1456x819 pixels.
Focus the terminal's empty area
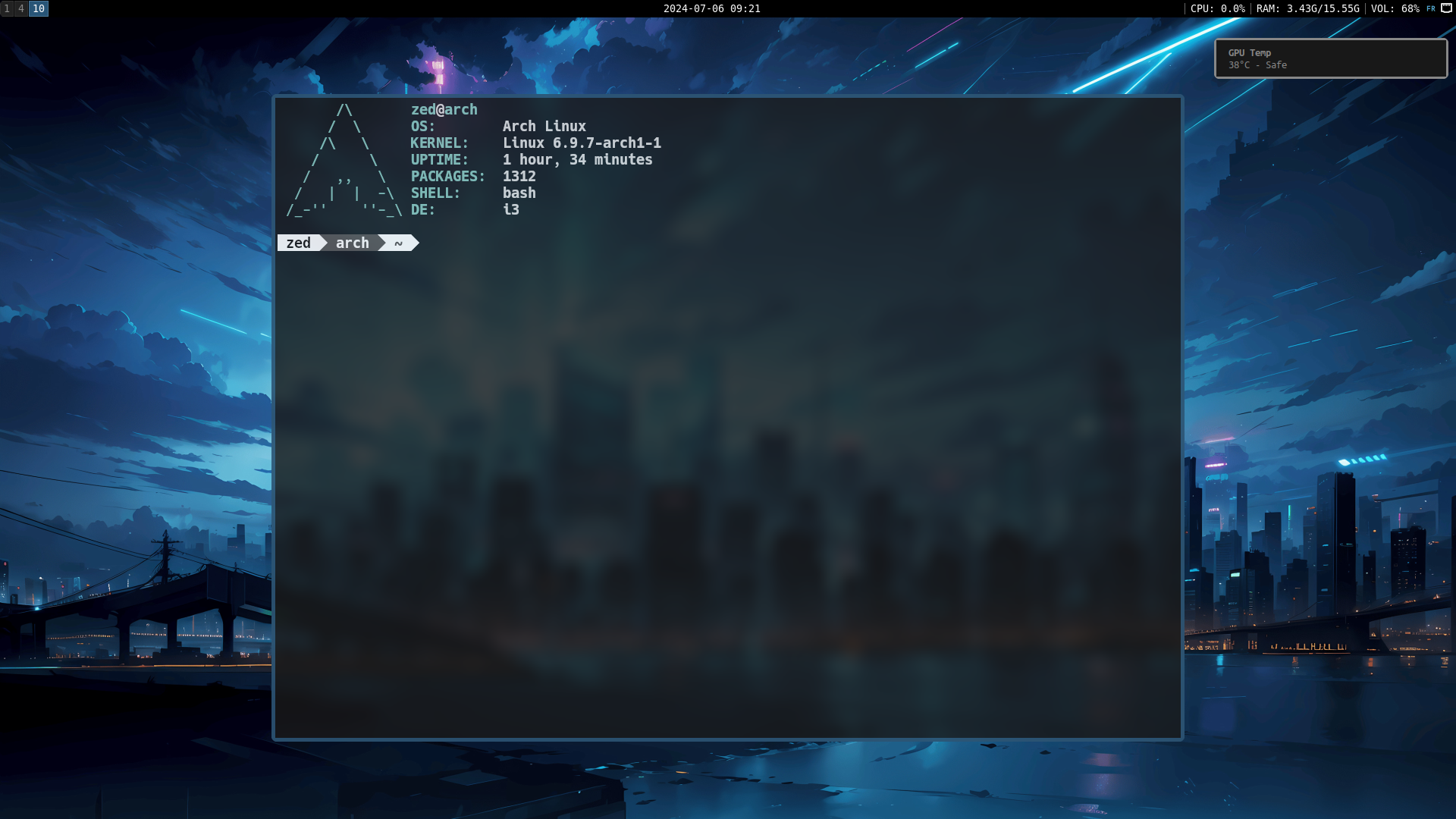(x=728, y=493)
